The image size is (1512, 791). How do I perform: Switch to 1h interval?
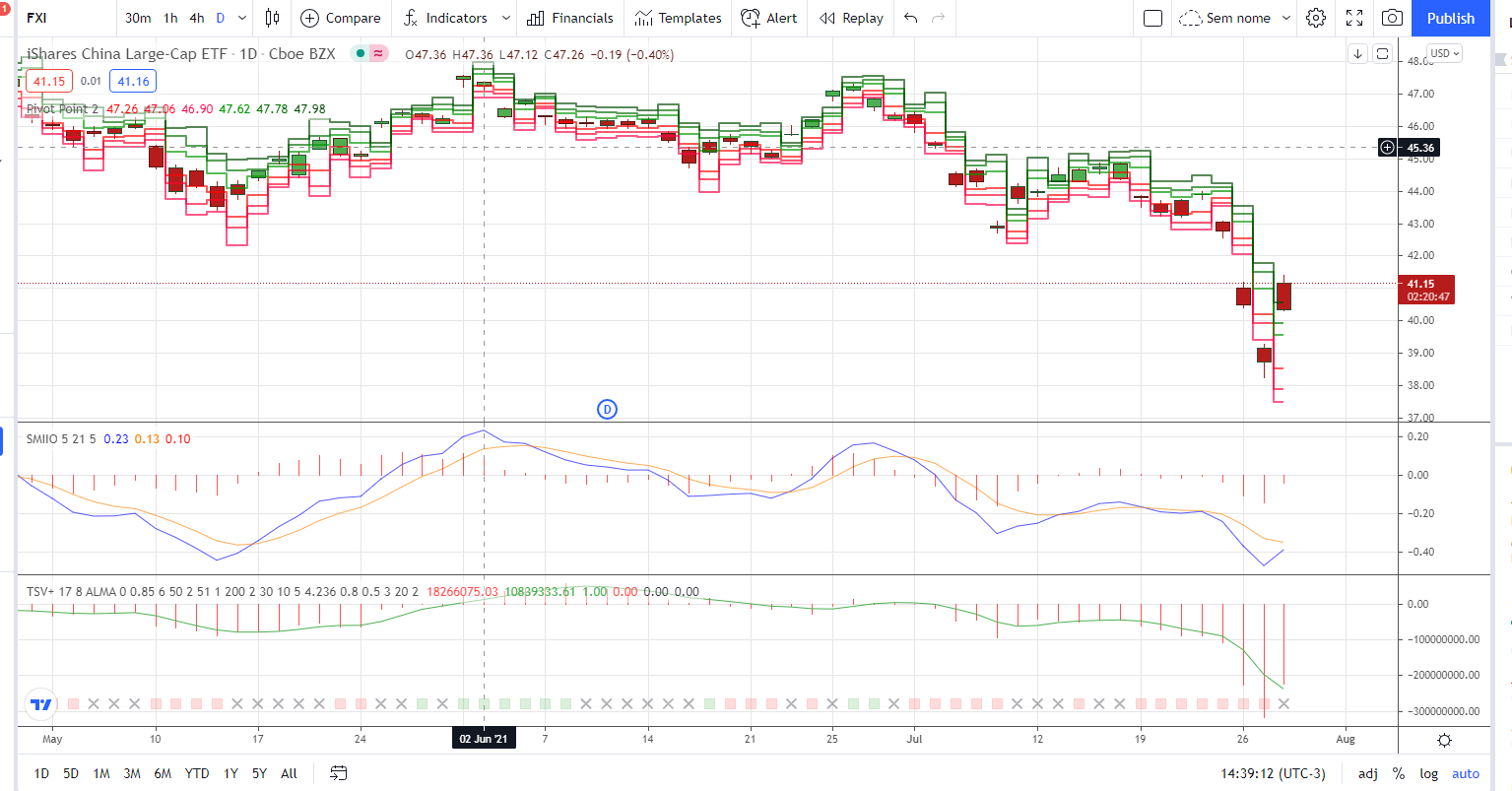[x=170, y=18]
